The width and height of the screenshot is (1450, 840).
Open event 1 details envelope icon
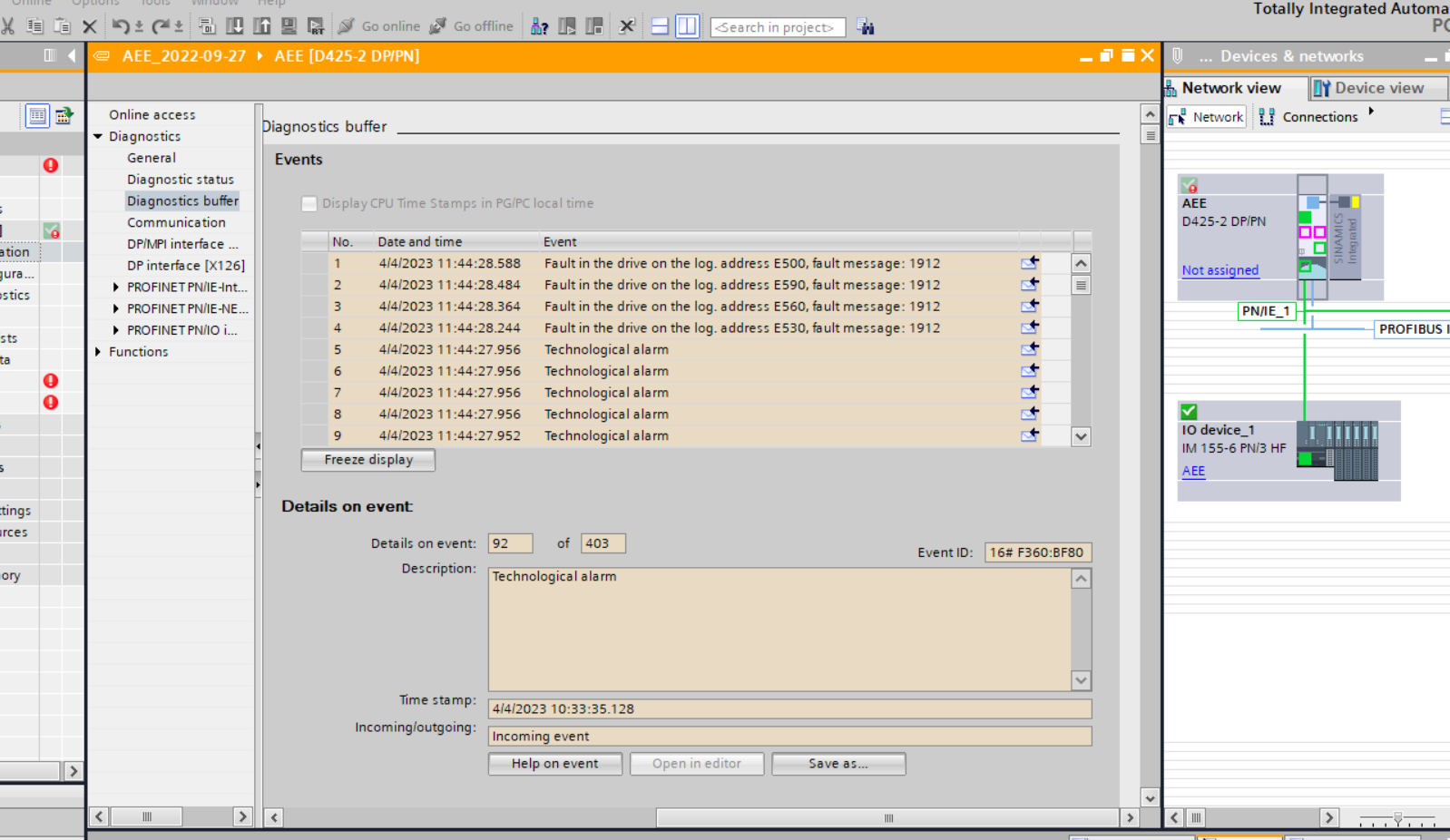pyautogui.click(x=1029, y=263)
